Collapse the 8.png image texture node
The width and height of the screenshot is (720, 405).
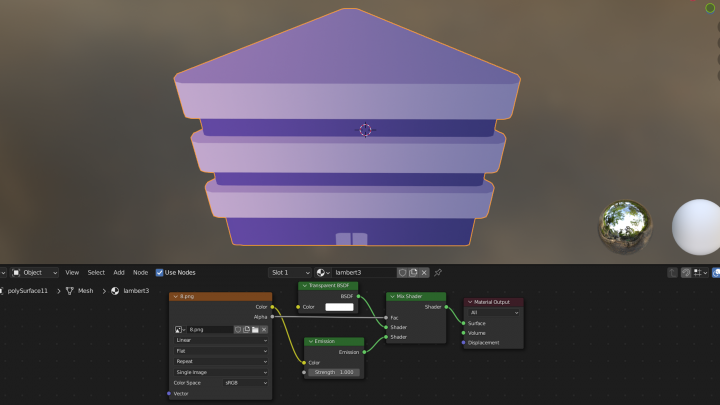175,297
